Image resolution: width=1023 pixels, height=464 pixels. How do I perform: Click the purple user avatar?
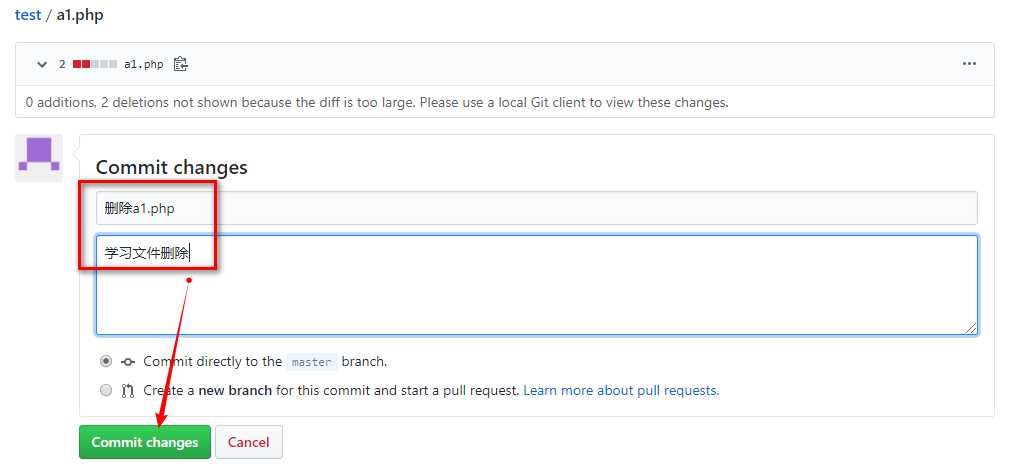click(x=39, y=157)
